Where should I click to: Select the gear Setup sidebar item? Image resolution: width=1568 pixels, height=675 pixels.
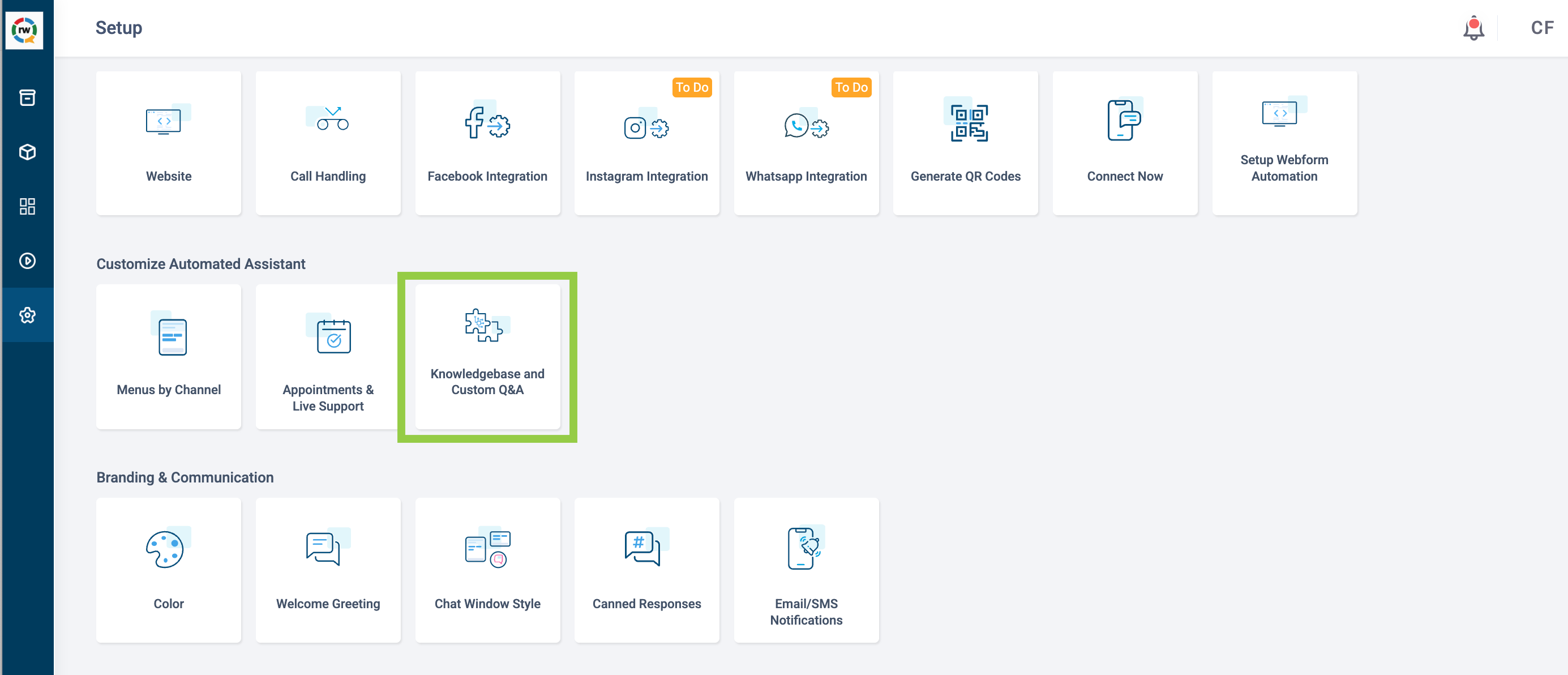click(27, 315)
